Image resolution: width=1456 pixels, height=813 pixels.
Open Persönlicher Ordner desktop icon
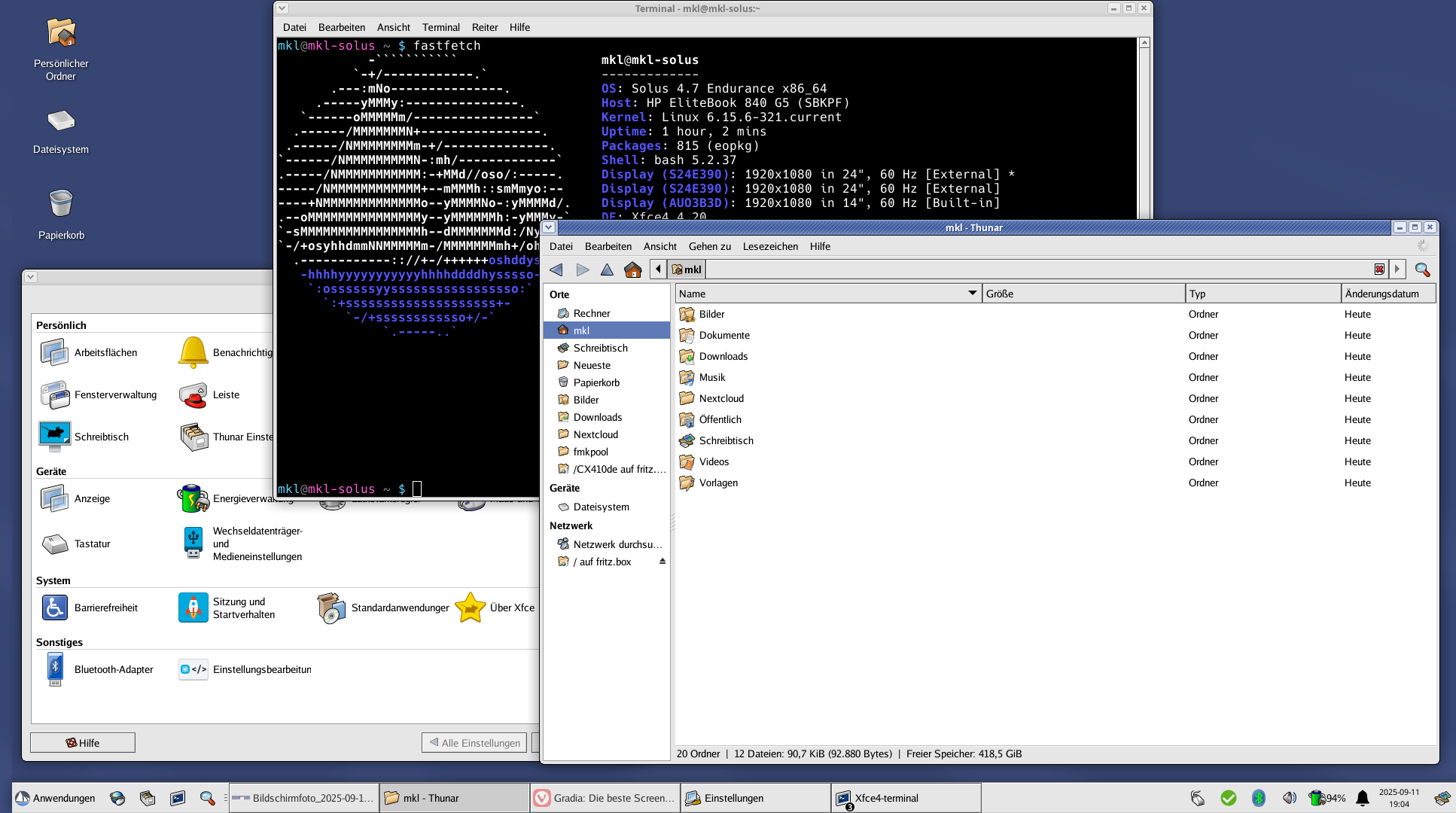[x=61, y=48]
